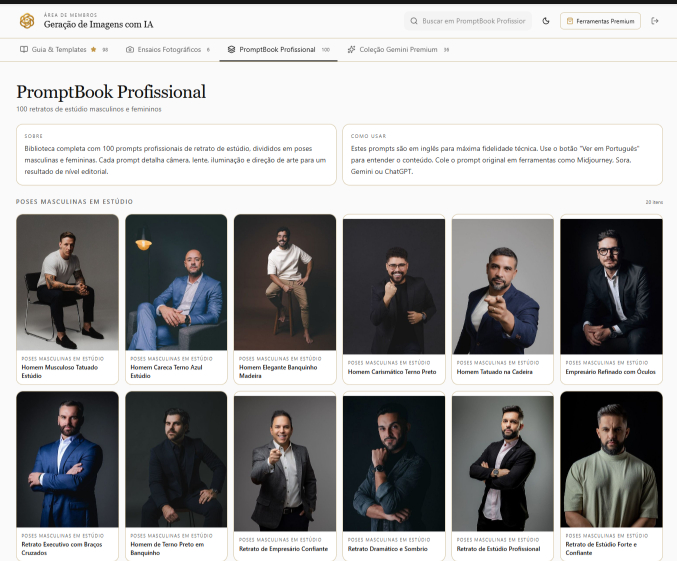Open Homem Careca Terno Azul Estúdio image
Image resolution: width=677 pixels, height=561 pixels.
(x=176, y=282)
